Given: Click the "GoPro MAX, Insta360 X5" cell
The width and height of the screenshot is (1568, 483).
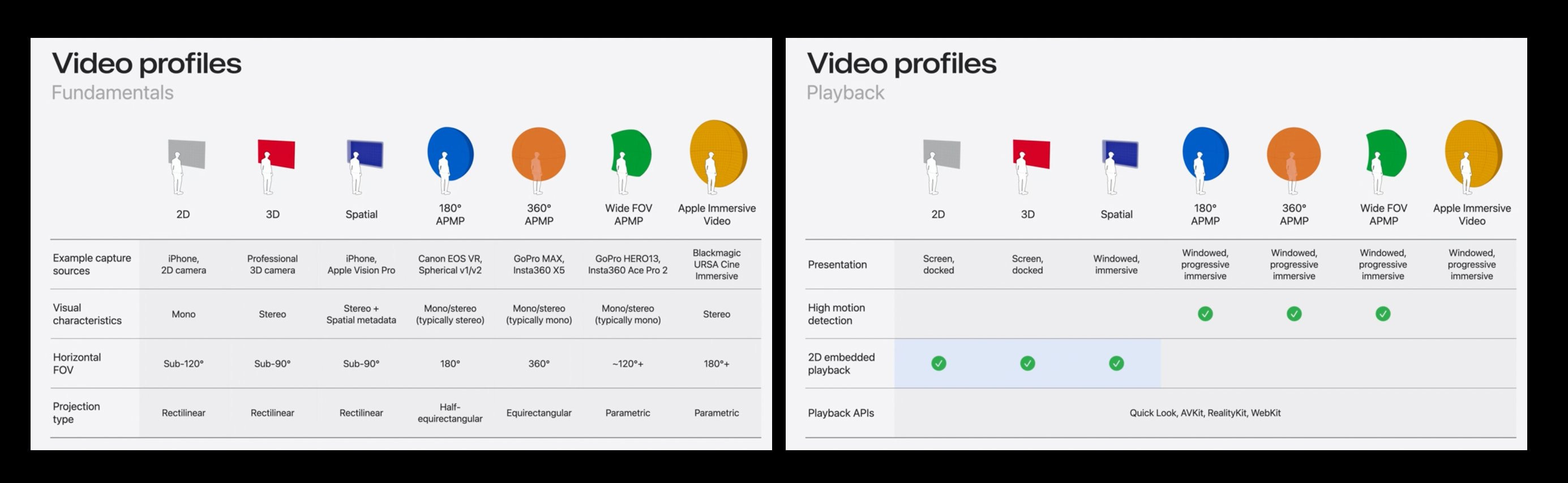Looking at the screenshot, I should (539, 264).
